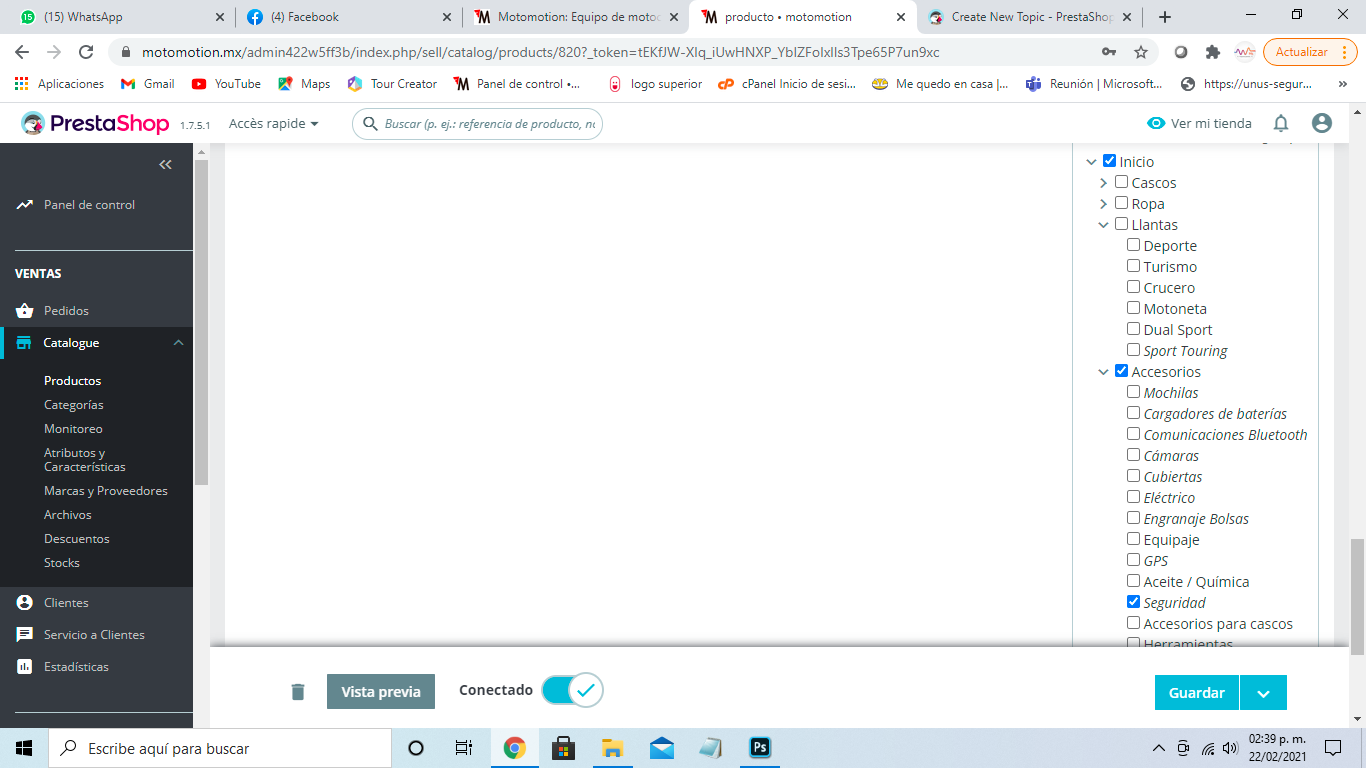The height and width of the screenshot is (768, 1366).
Task: Toggle the Conectado switch off
Action: [572, 690]
